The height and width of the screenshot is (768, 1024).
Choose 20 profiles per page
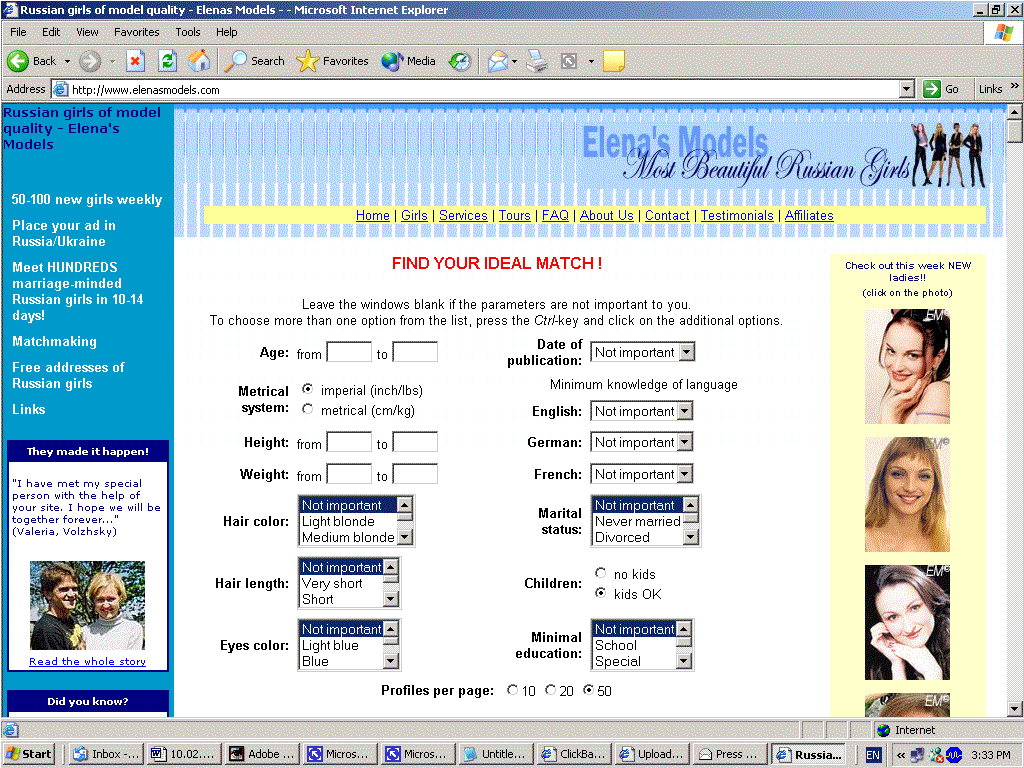(551, 690)
